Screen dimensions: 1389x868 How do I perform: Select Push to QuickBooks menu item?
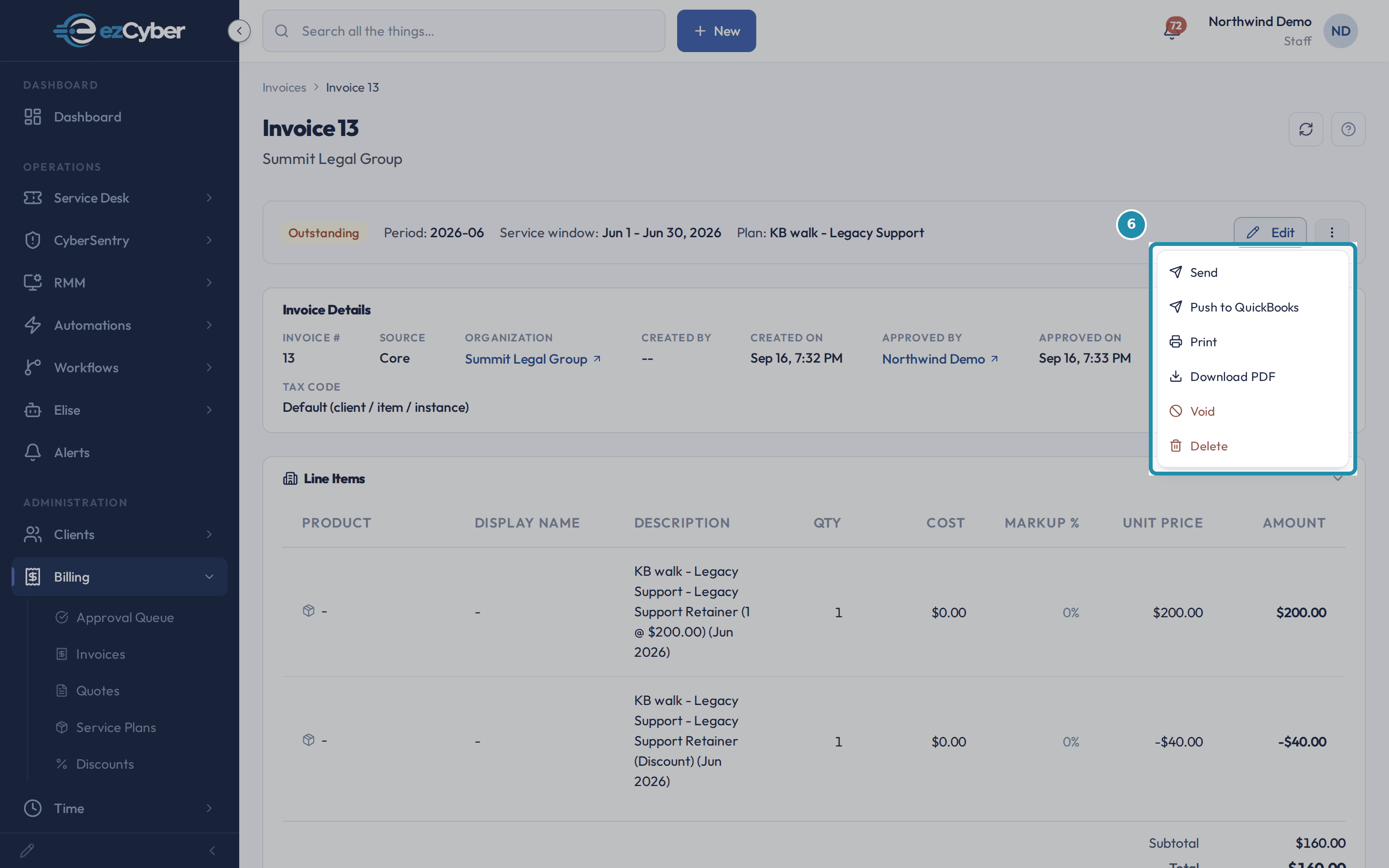(1253, 307)
